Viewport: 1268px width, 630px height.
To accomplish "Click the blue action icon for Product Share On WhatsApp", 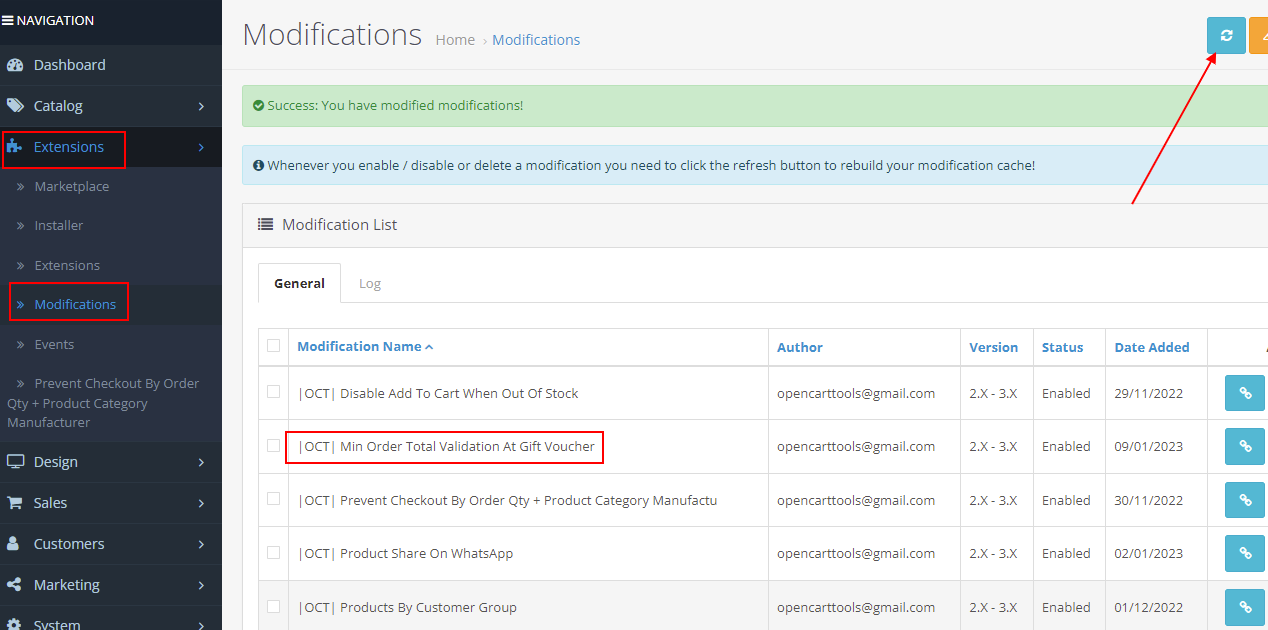I will coord(1244,553).
